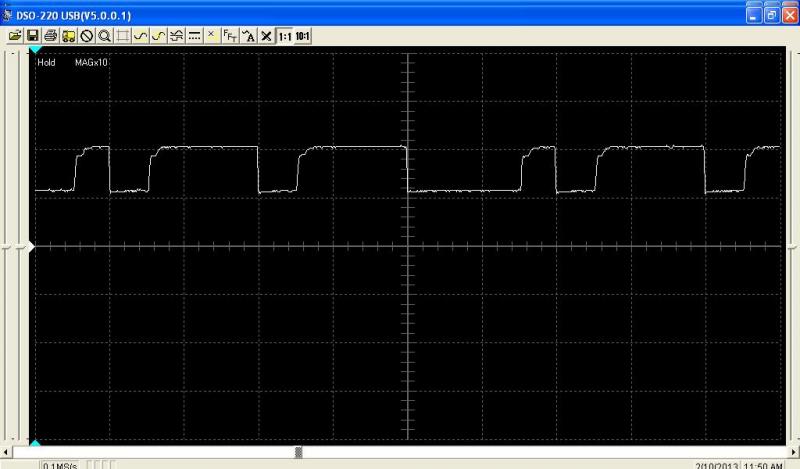Click the second sine wave channel icon
800x469 pixels.
[x=158, y=36]
